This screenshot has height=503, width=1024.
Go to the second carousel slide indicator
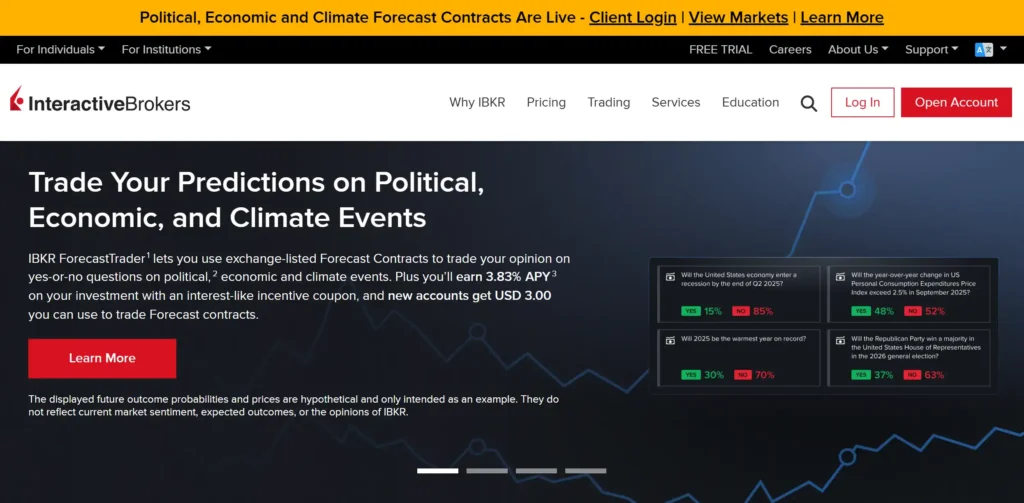point(487,470)
